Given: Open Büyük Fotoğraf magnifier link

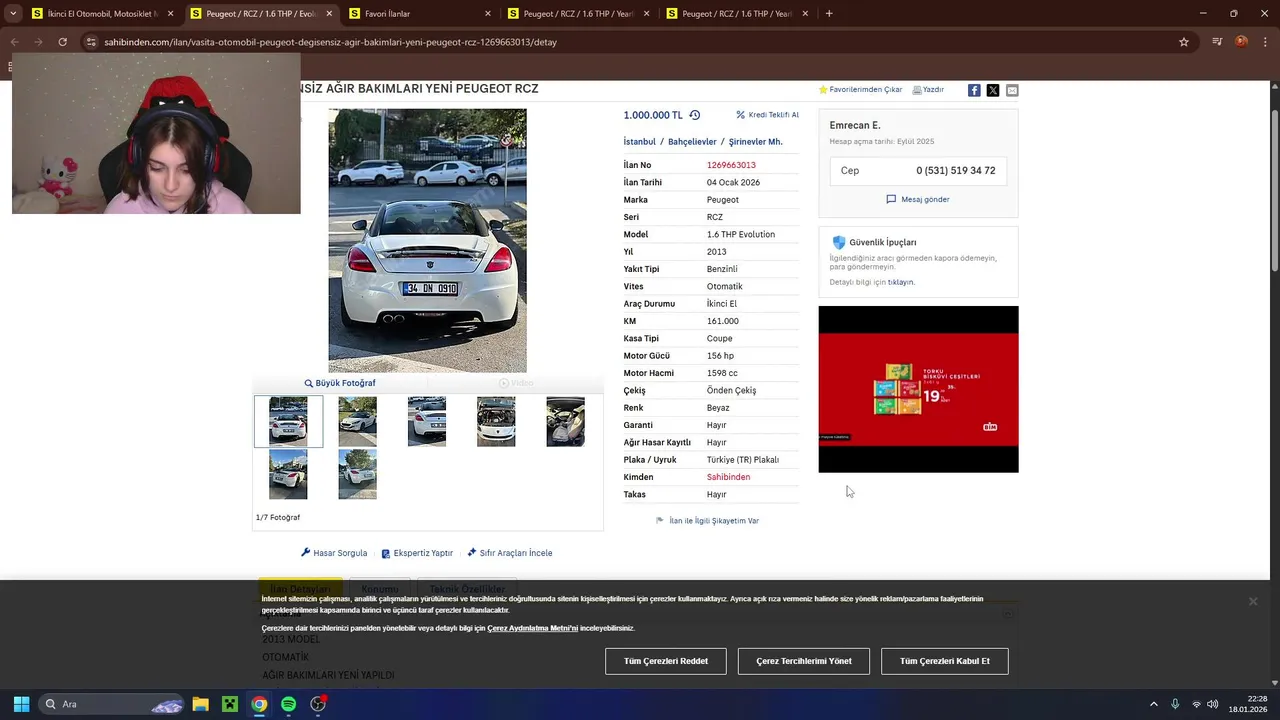Looking at the screenshot, I should (340, 383).
